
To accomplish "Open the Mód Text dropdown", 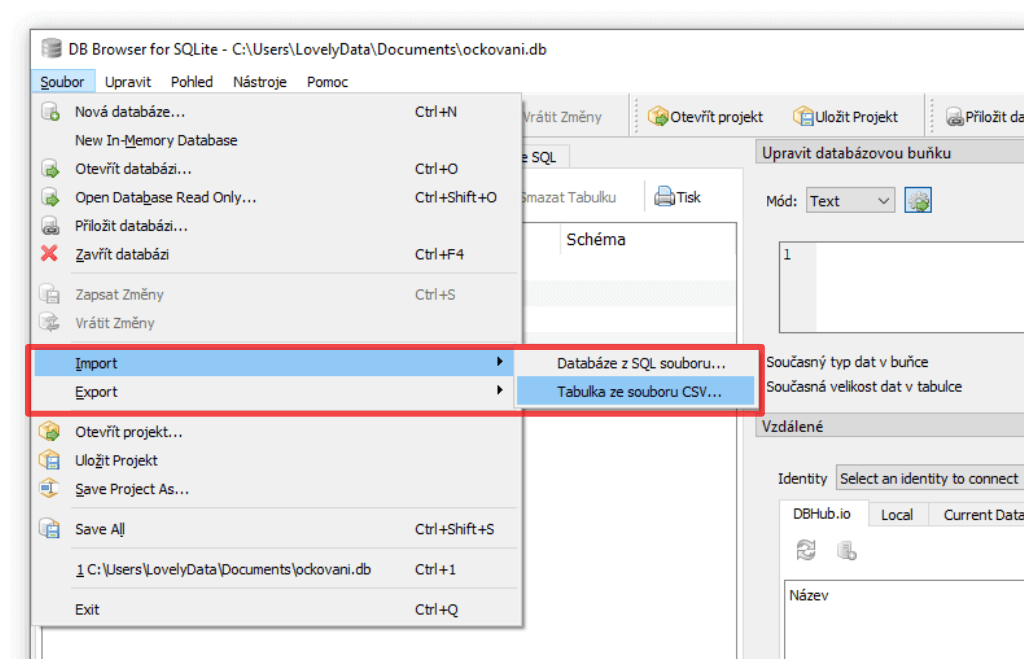I will point(850,201).
